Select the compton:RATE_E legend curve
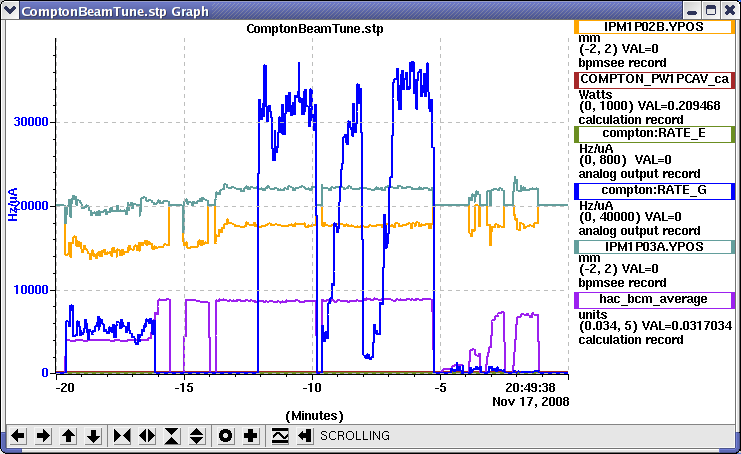741x454 pixels. (654, 134)
